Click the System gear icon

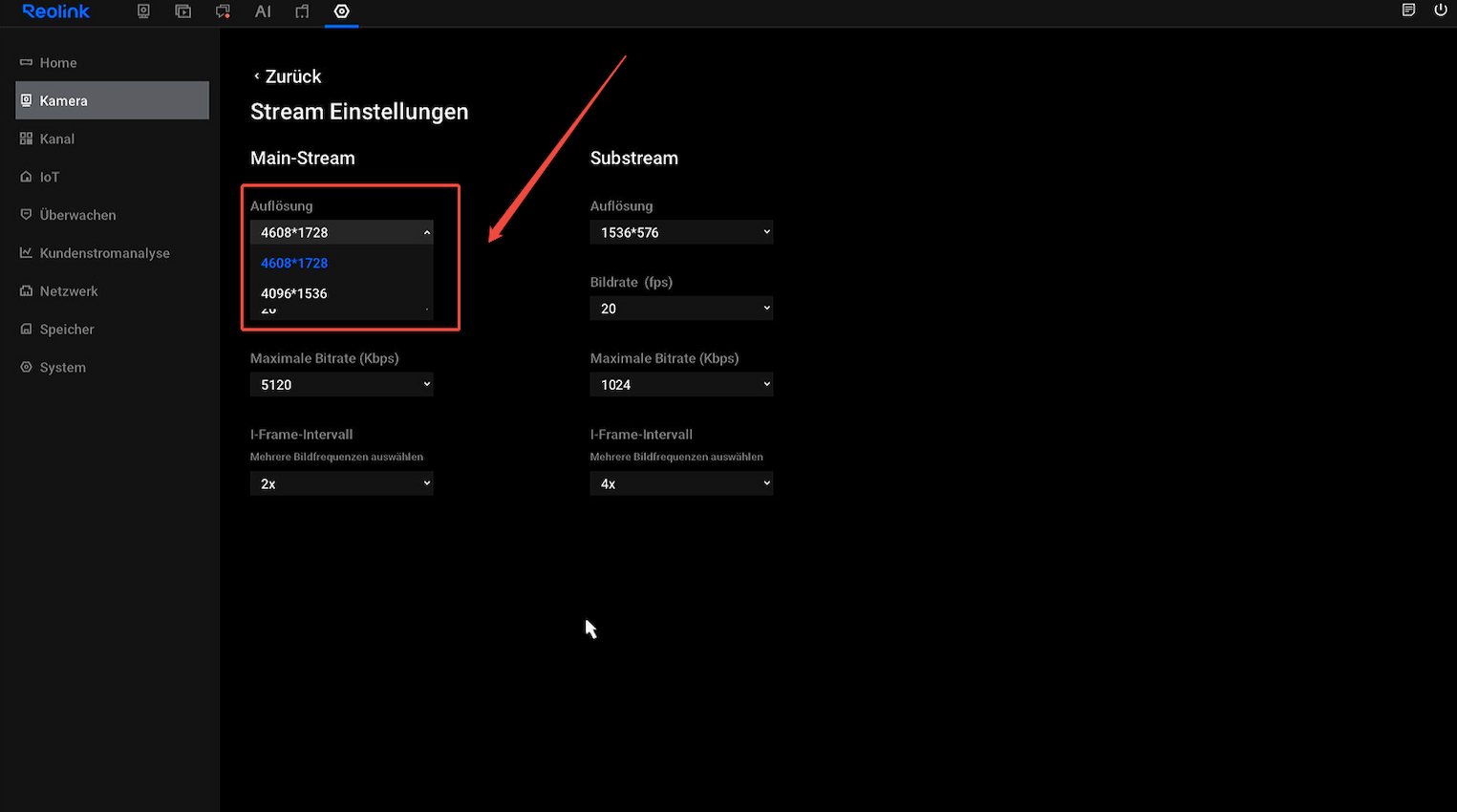(x=26, y=368)
